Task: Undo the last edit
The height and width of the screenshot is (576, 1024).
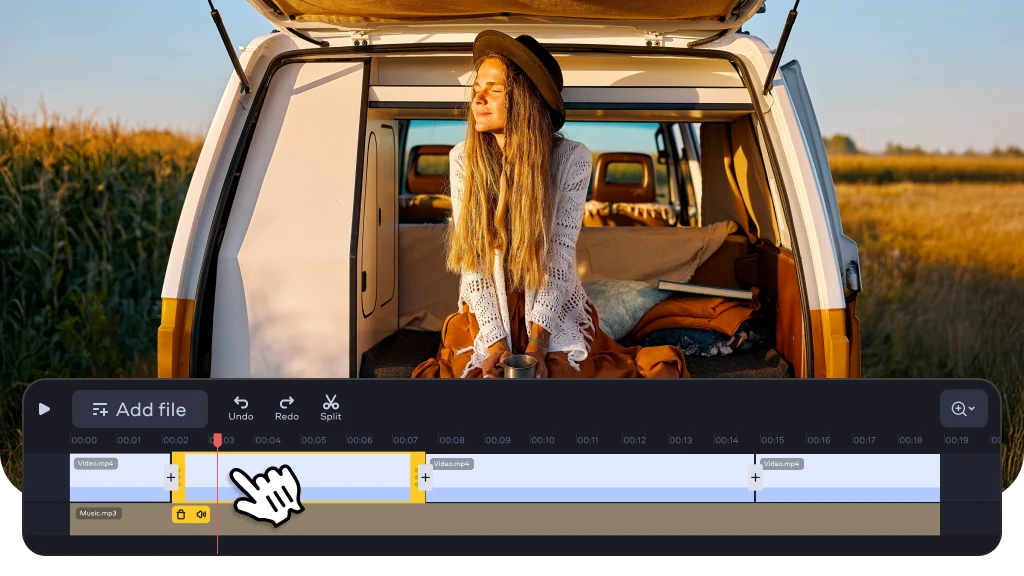Action: [x=240, y=407]
